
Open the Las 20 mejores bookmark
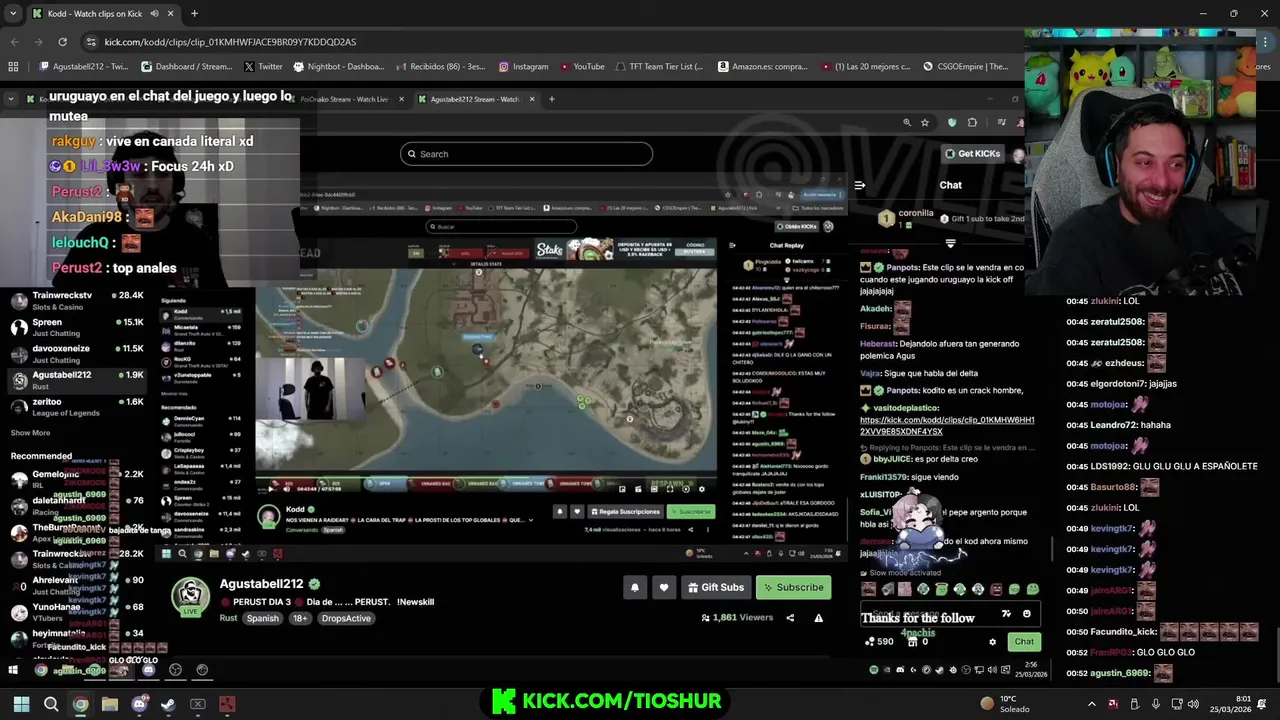865,67
